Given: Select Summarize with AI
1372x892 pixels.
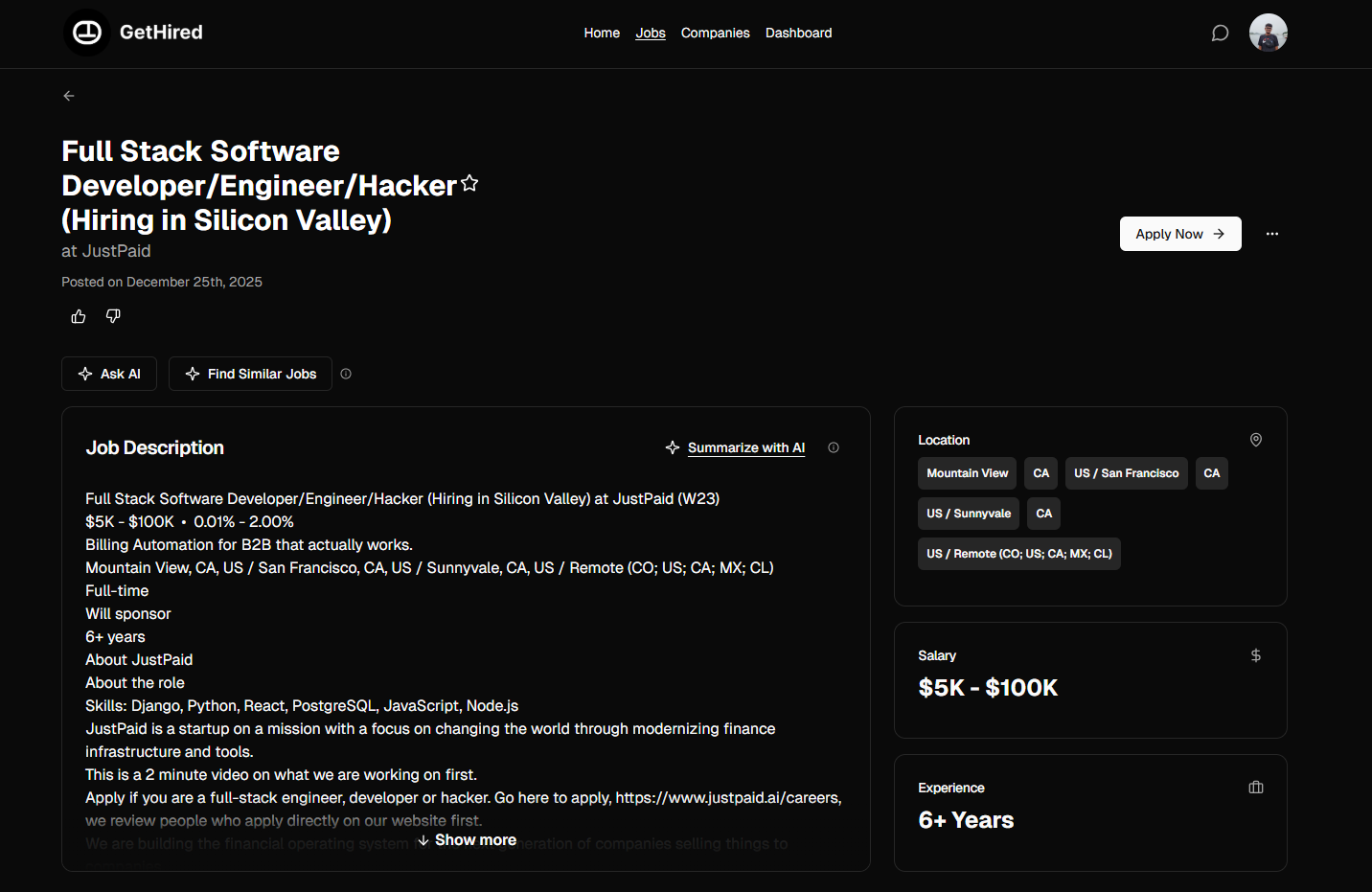Looking at the screenshot, I should (746, 446).
